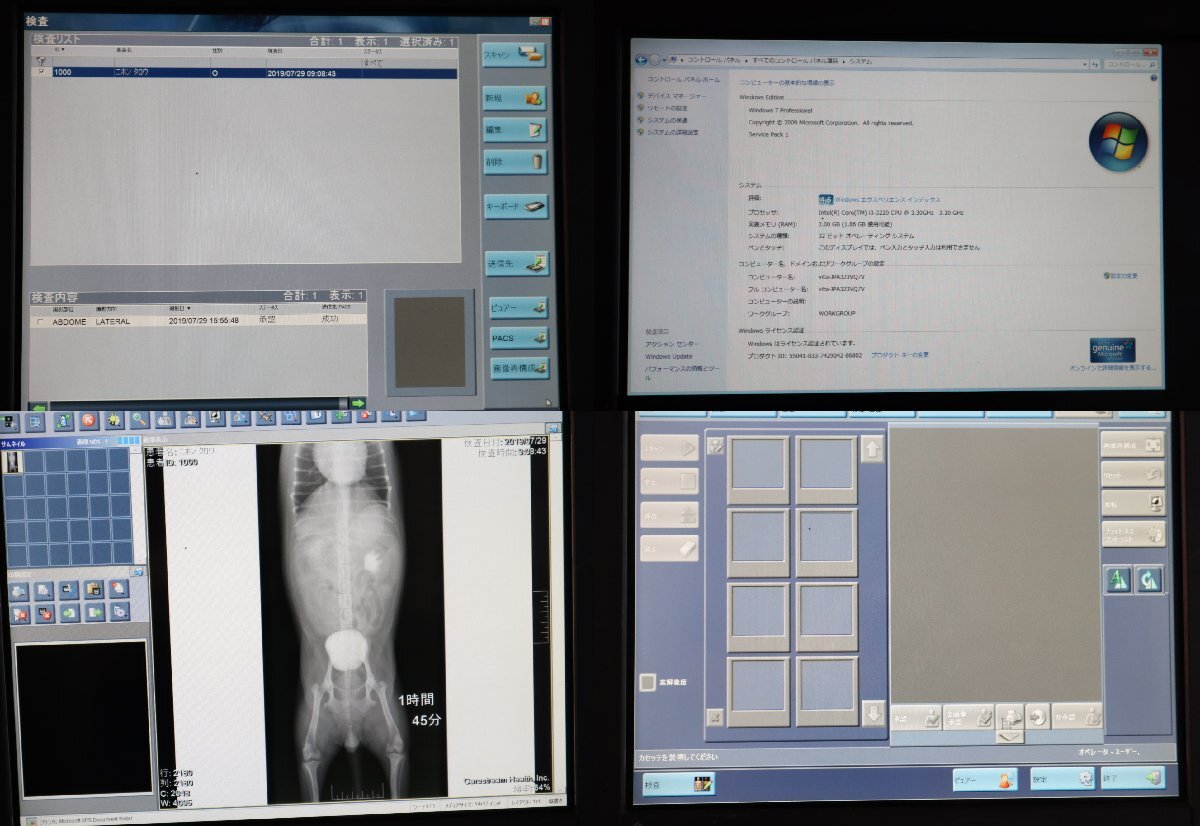Click 画像再構成 in the exam list window
Image resolution: width=1200 pixels, height=826 pixels.
518,369
